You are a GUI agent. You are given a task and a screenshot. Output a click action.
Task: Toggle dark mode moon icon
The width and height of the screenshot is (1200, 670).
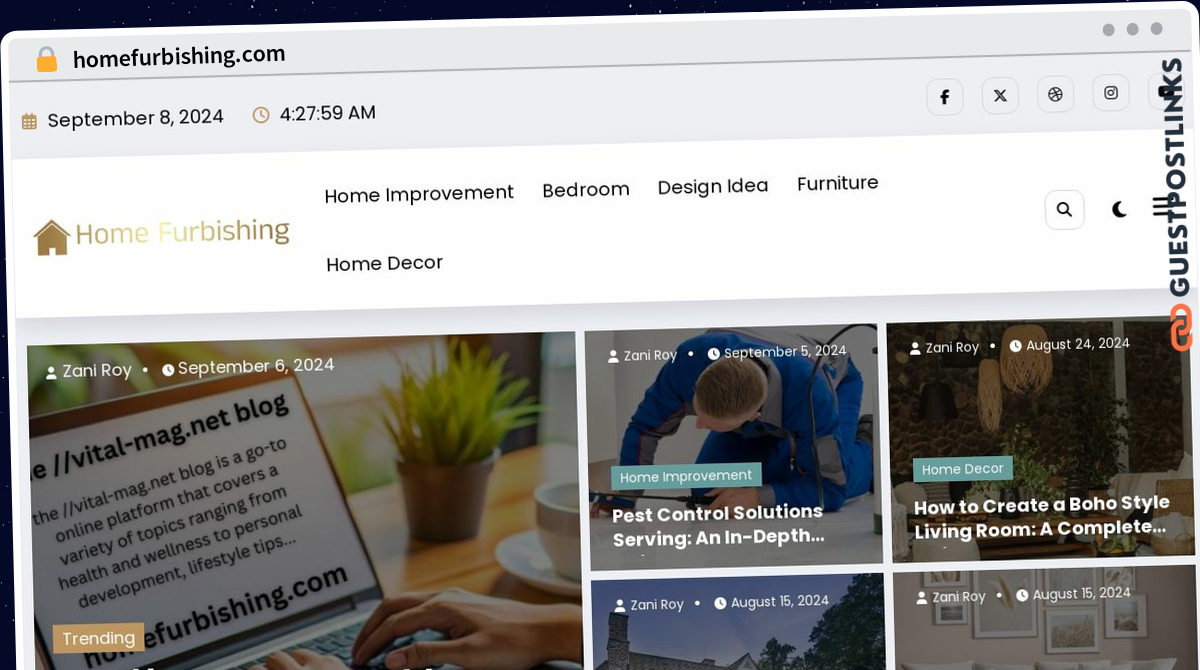1120,209
